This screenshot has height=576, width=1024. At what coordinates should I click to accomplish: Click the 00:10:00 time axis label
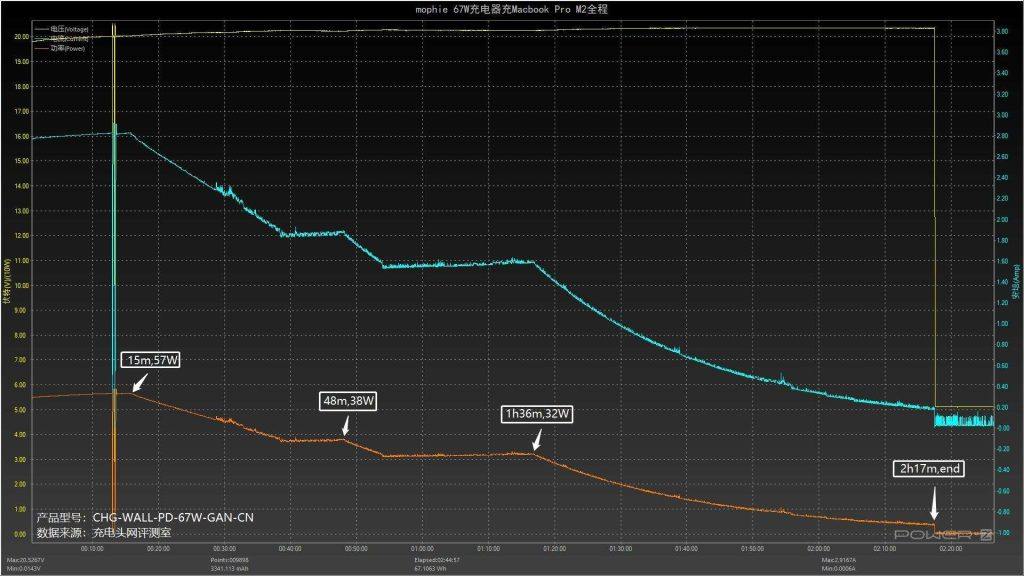(92, 549)
